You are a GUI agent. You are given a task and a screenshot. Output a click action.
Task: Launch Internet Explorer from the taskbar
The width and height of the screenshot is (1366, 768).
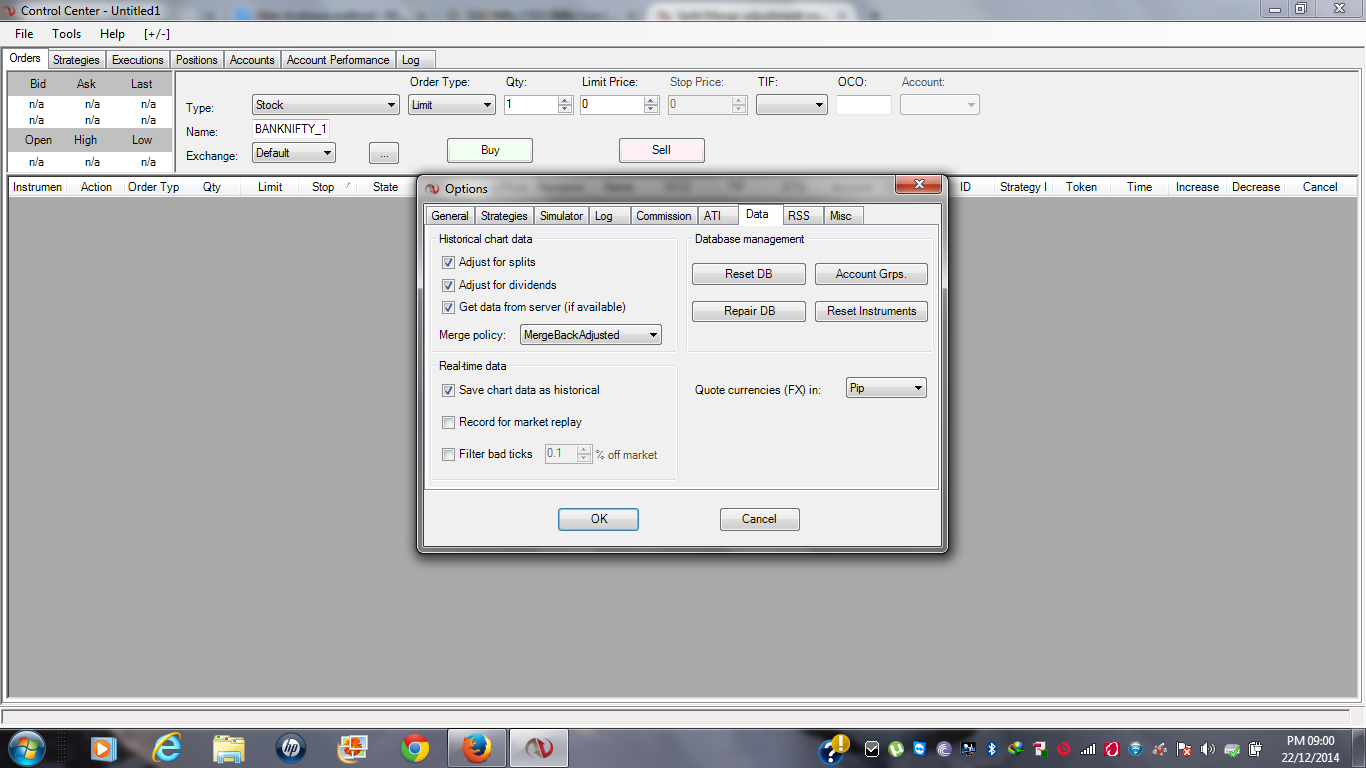click(x=166, y=748)
